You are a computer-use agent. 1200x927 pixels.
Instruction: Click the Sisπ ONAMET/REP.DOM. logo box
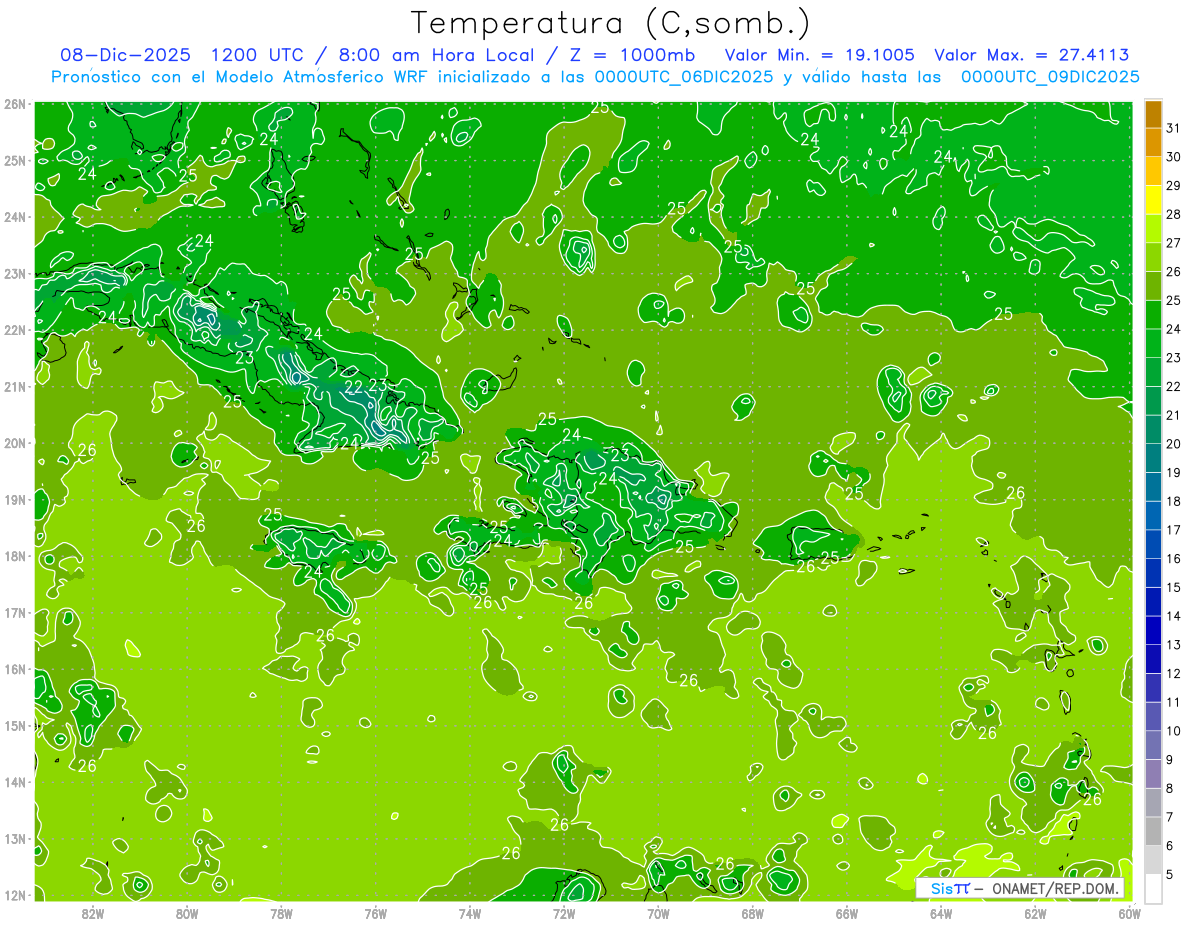tap(1020, 888)
